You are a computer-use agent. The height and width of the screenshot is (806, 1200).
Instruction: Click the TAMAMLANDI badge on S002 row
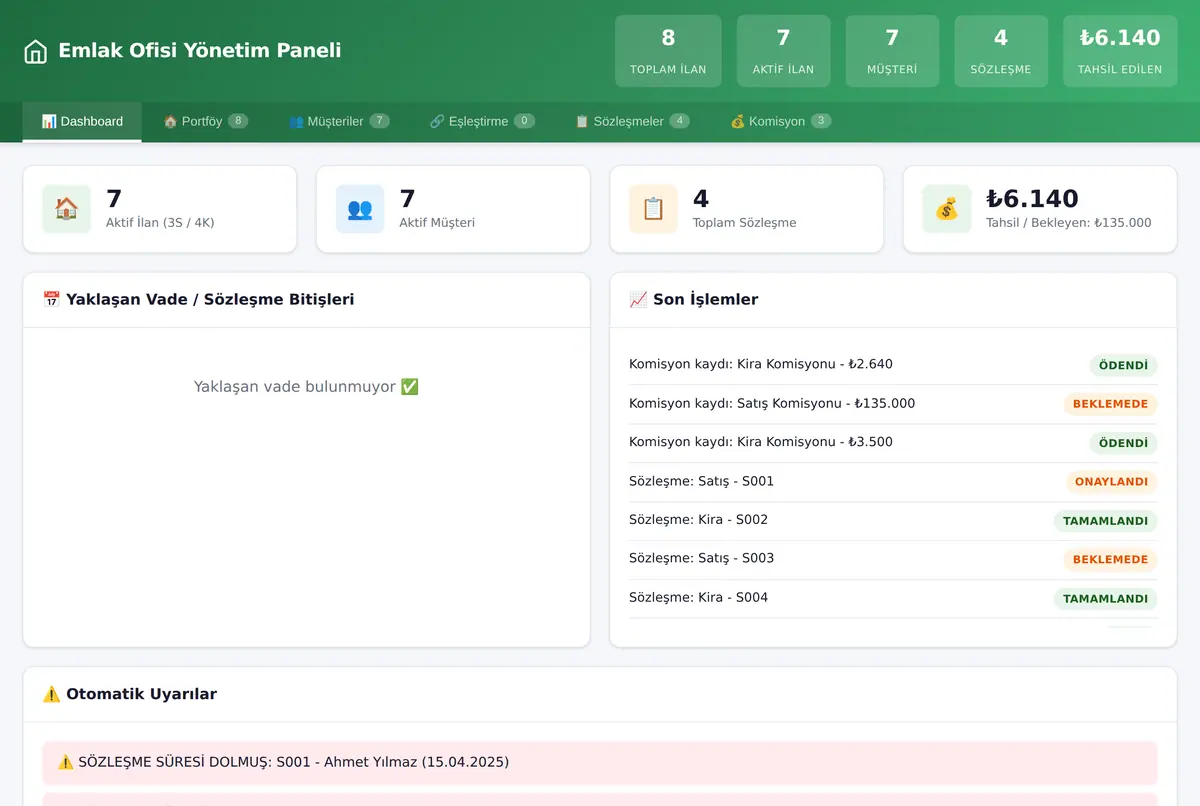[x=1105, y=521]
